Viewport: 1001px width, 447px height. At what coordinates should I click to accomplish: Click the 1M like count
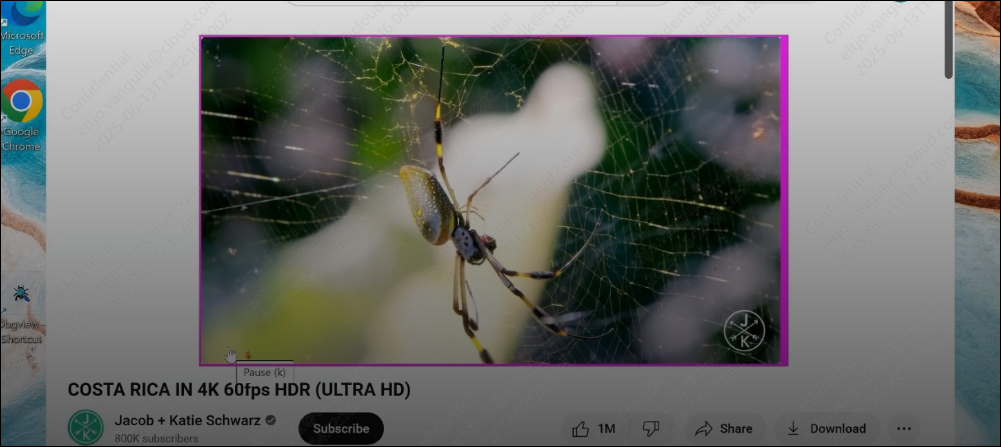606,428
